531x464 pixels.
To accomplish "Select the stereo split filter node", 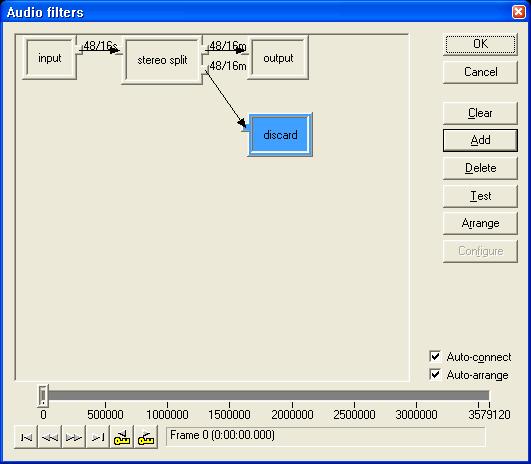I will click(x=162, y=60).
